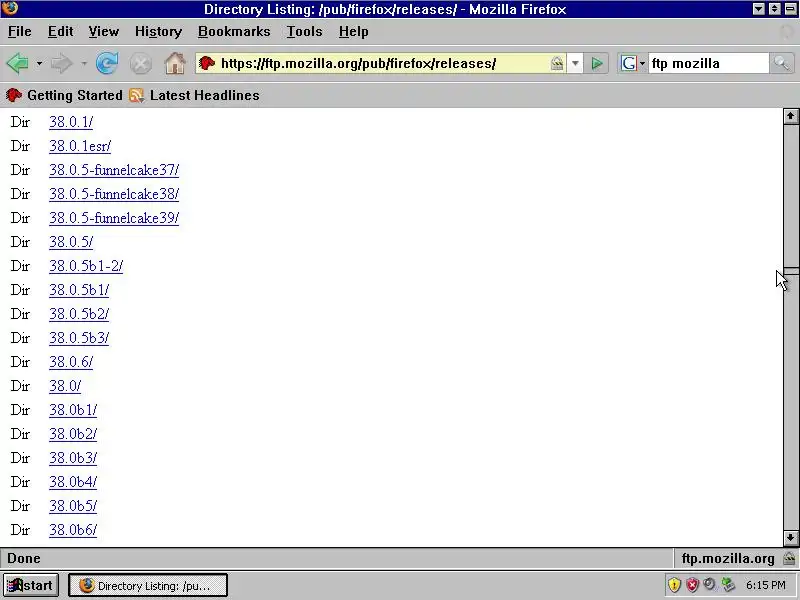Screen dimensions: 800x600
Task: Open the 38.0b5/ directory link
Action: [x=72, y=506]
